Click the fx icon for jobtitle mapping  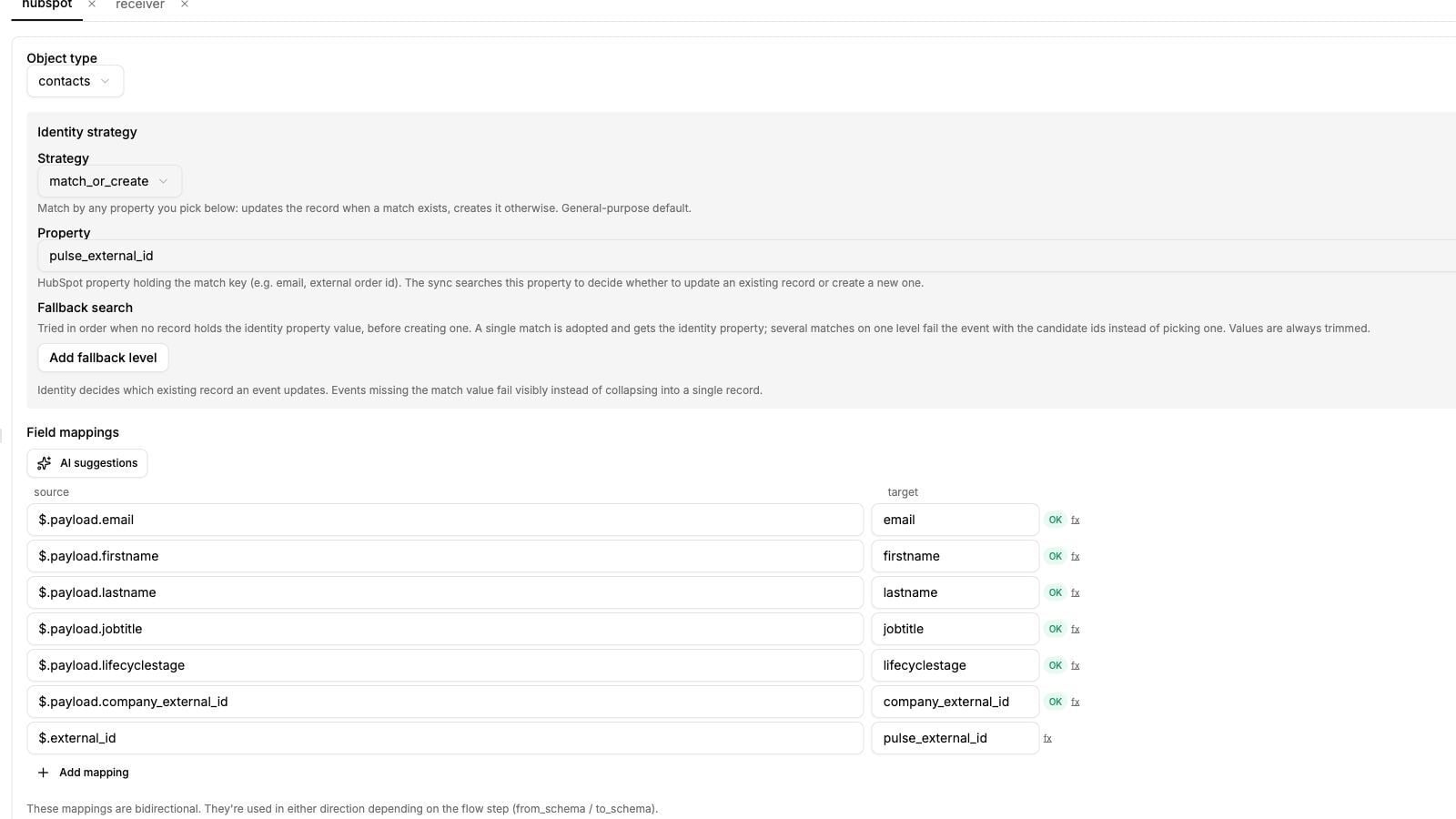click(1076, 629)
